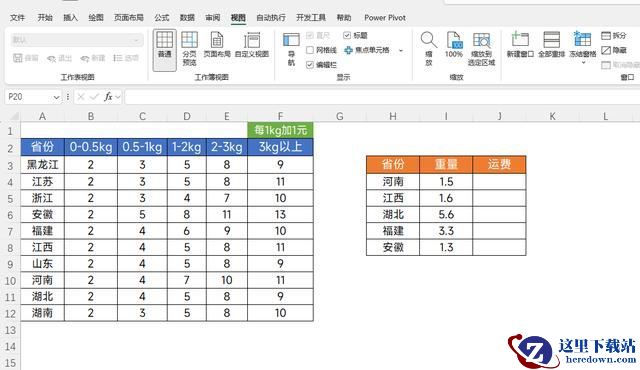
Task: Select the 山东 cell in row 9
Action: tap(42, 264)
